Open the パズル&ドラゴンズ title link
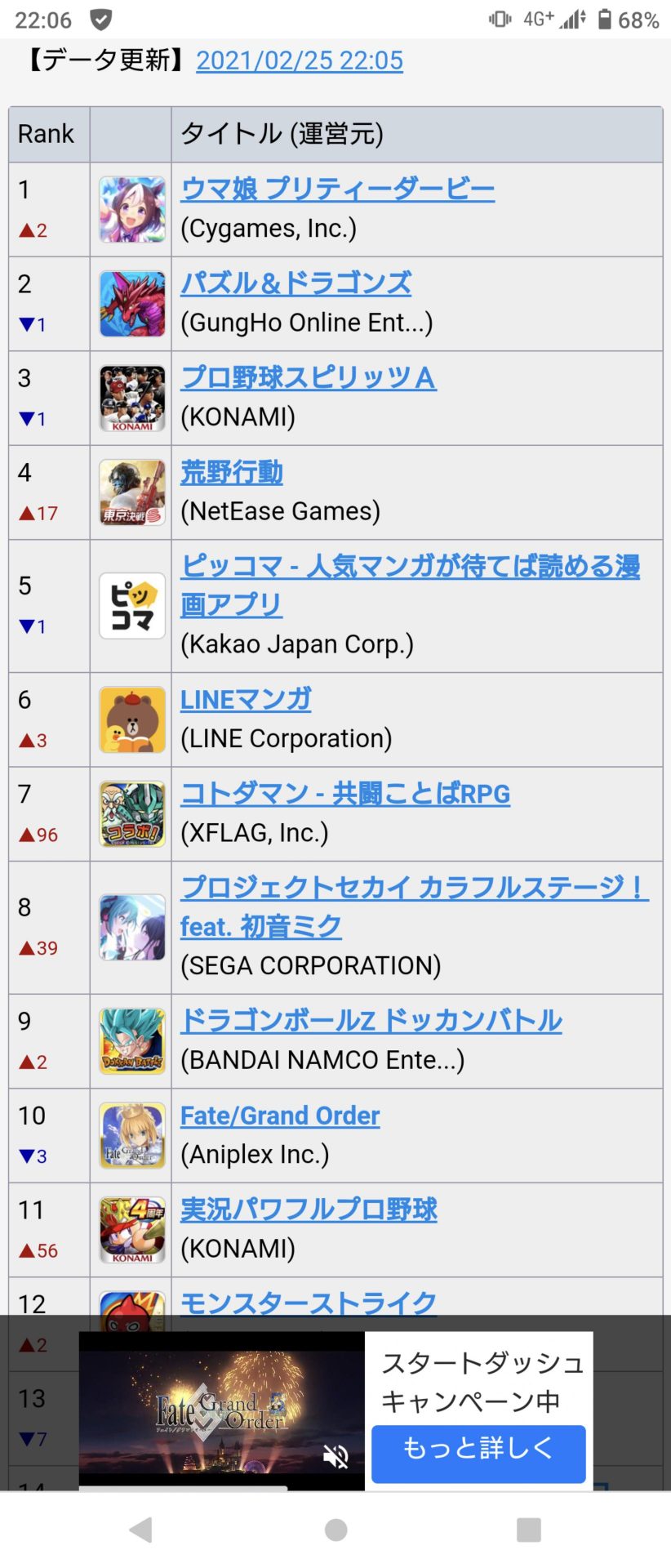Viewport: 671px width, 1568px height. (x=296, y=283)
